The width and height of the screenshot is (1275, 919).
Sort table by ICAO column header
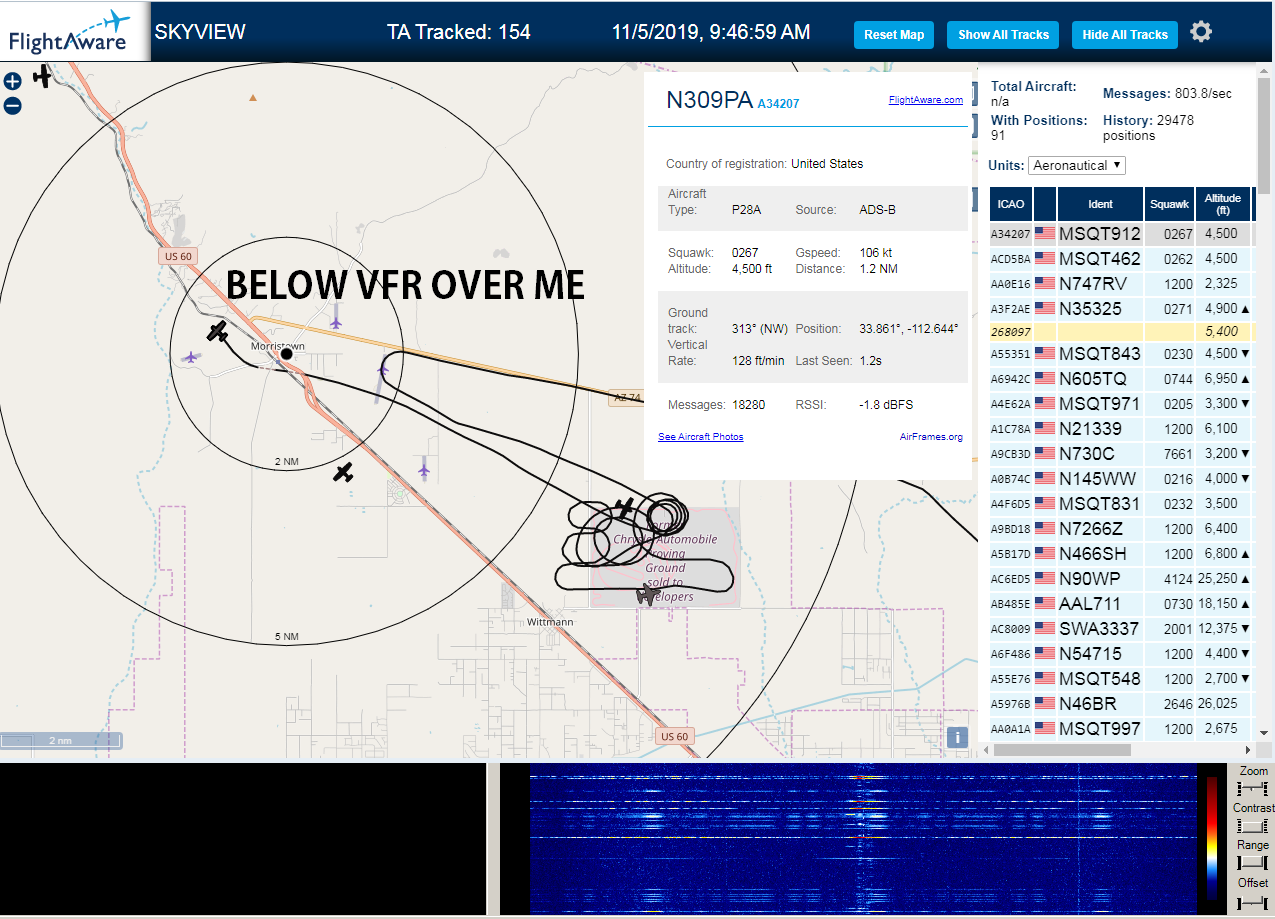[x=1011, y=204]
